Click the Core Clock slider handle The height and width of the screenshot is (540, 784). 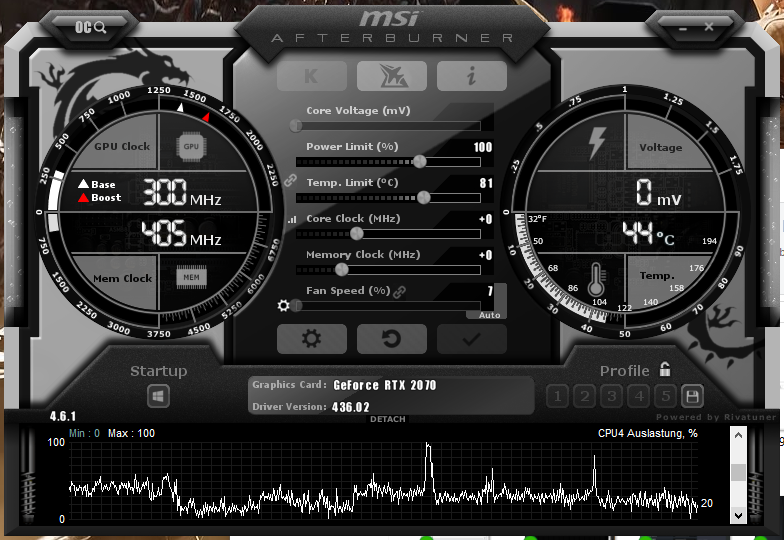tap(356, 234)
